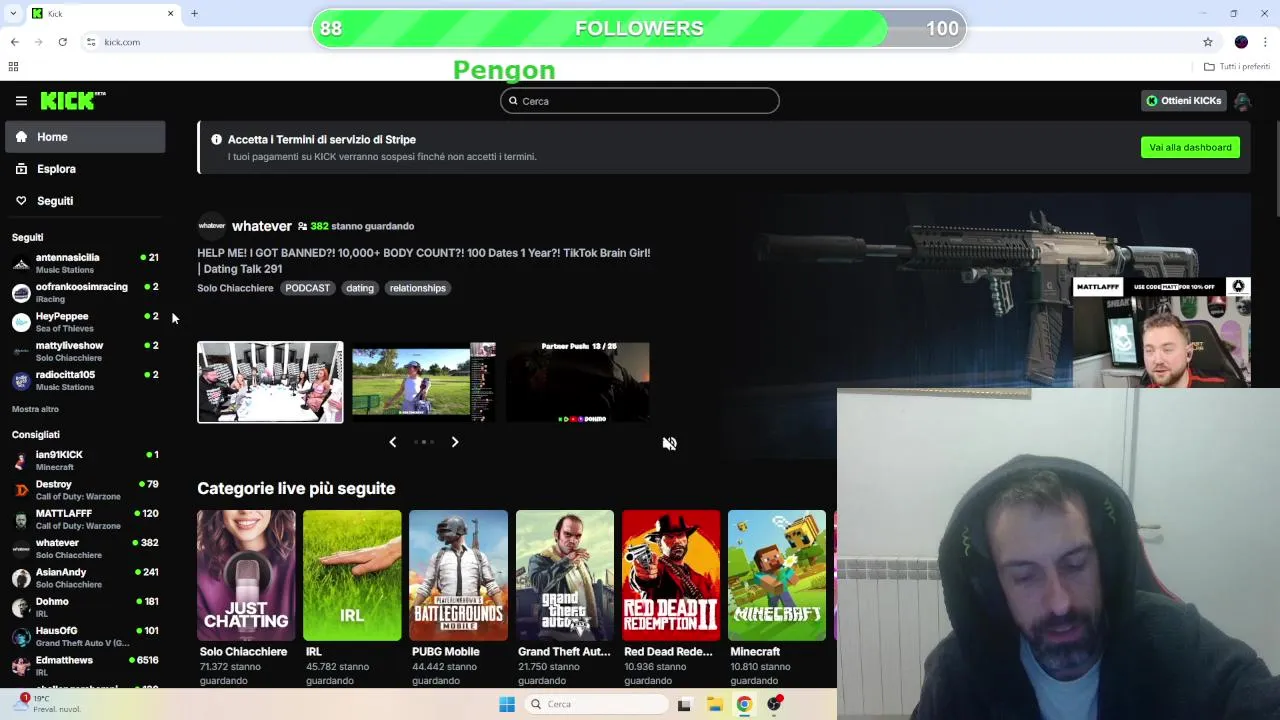Open Dohmo recommended channel
Screen dimensions: 1280x720
85,607
